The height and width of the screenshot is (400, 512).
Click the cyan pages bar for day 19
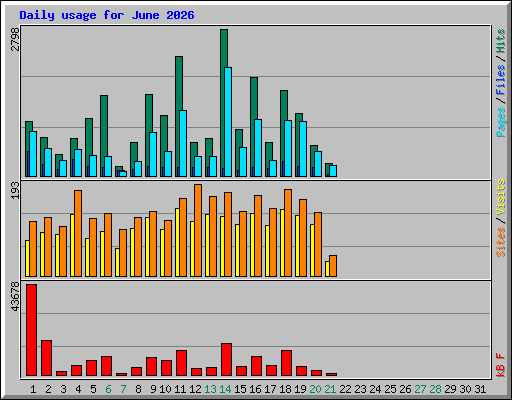tap(303, 149)
